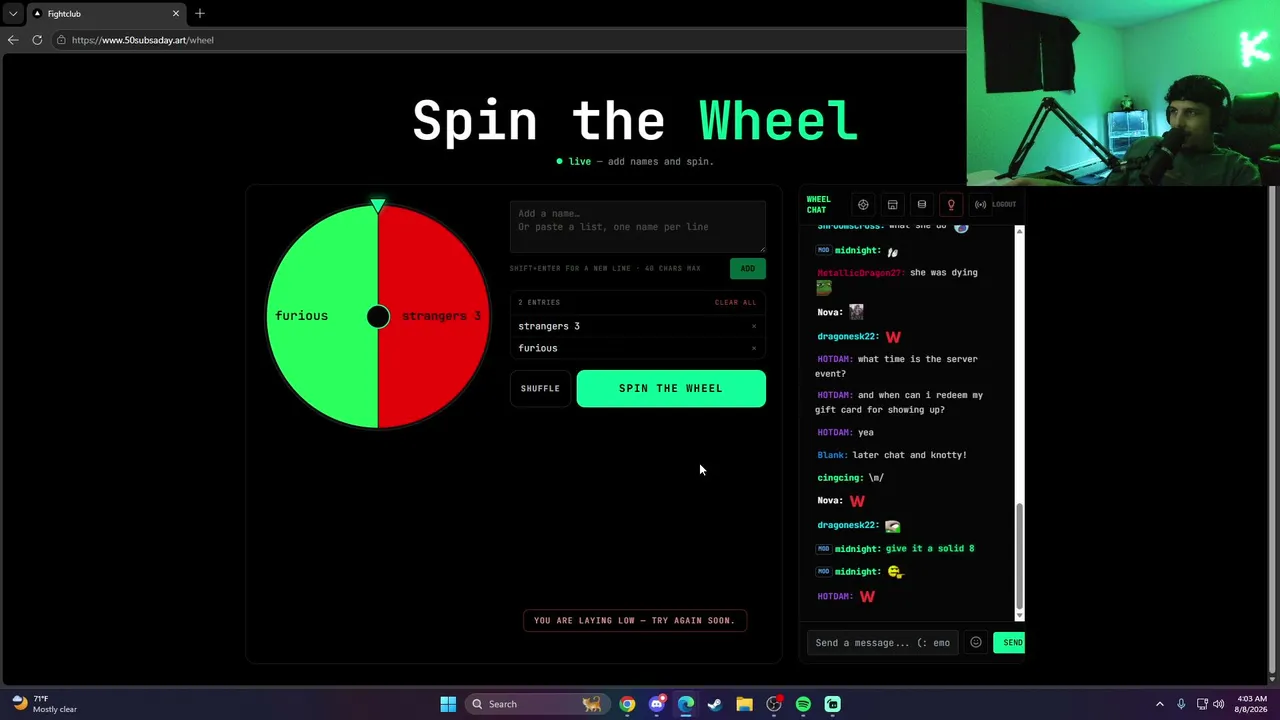Screen dimensions: 1280x720
Task: Click the 'YOU ARE LAYING LOW' notice
Action: pyautogui.click(x=634, y=621)
